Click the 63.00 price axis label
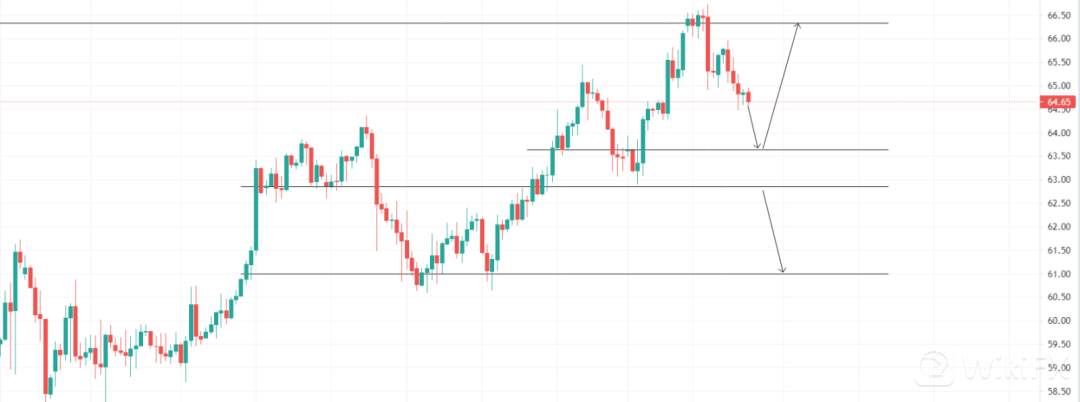The width and height of the screenshot is (1080, 402). tap(1060, 180)
